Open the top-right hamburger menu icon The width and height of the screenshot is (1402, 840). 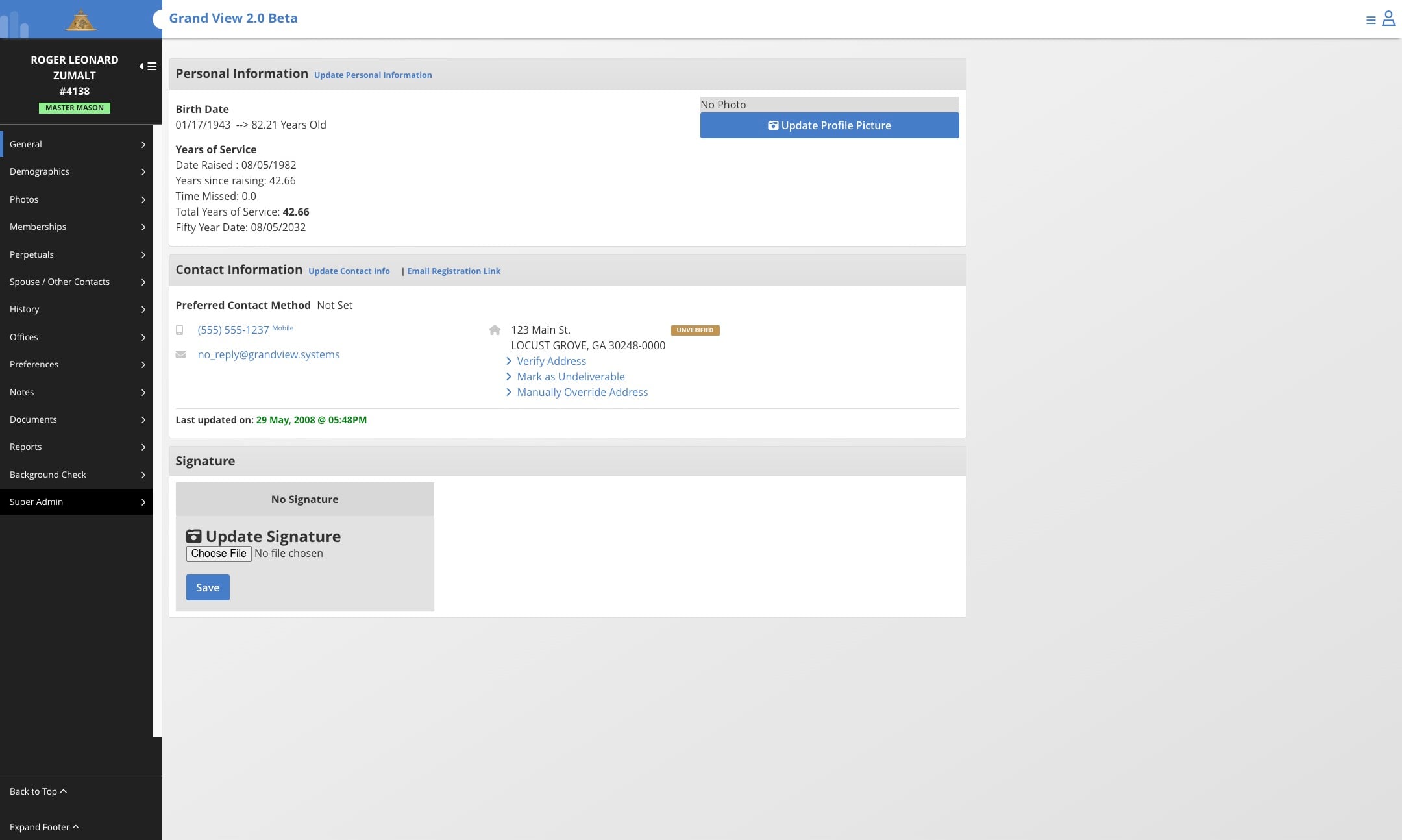pyautogui.click(x=1371, y=20)
